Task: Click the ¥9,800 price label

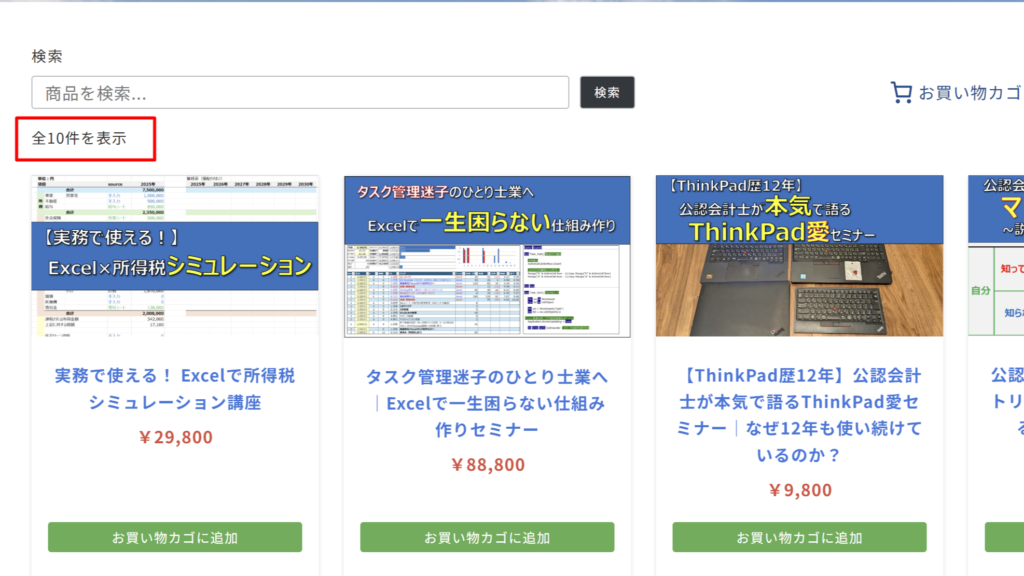Action: click(799, 490)
